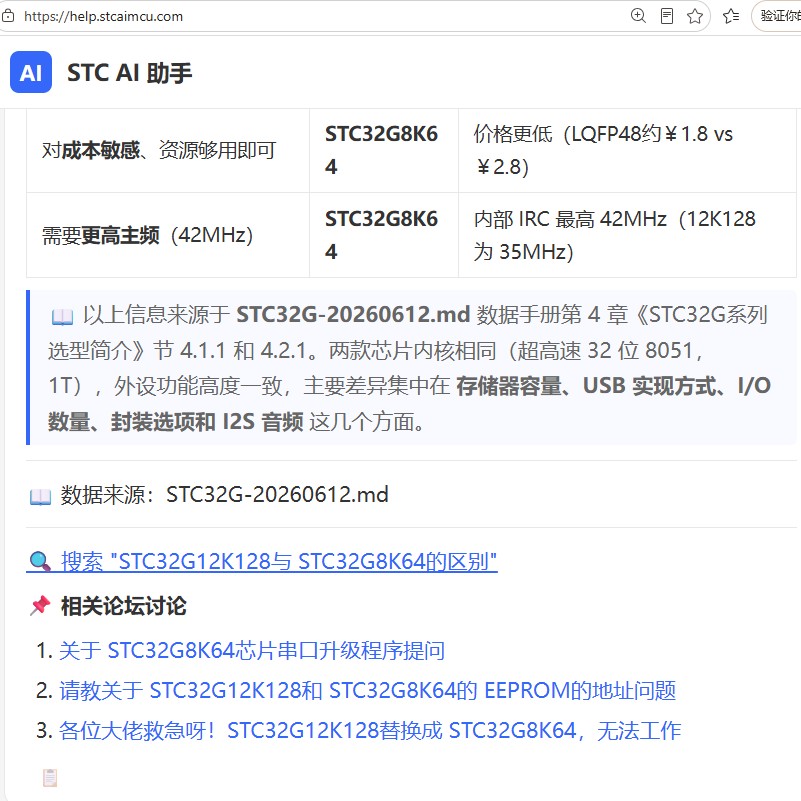Click the blue AI logo icon
Image resolution: width=801 pixels, height=801 pixels.
click(31, 72)
